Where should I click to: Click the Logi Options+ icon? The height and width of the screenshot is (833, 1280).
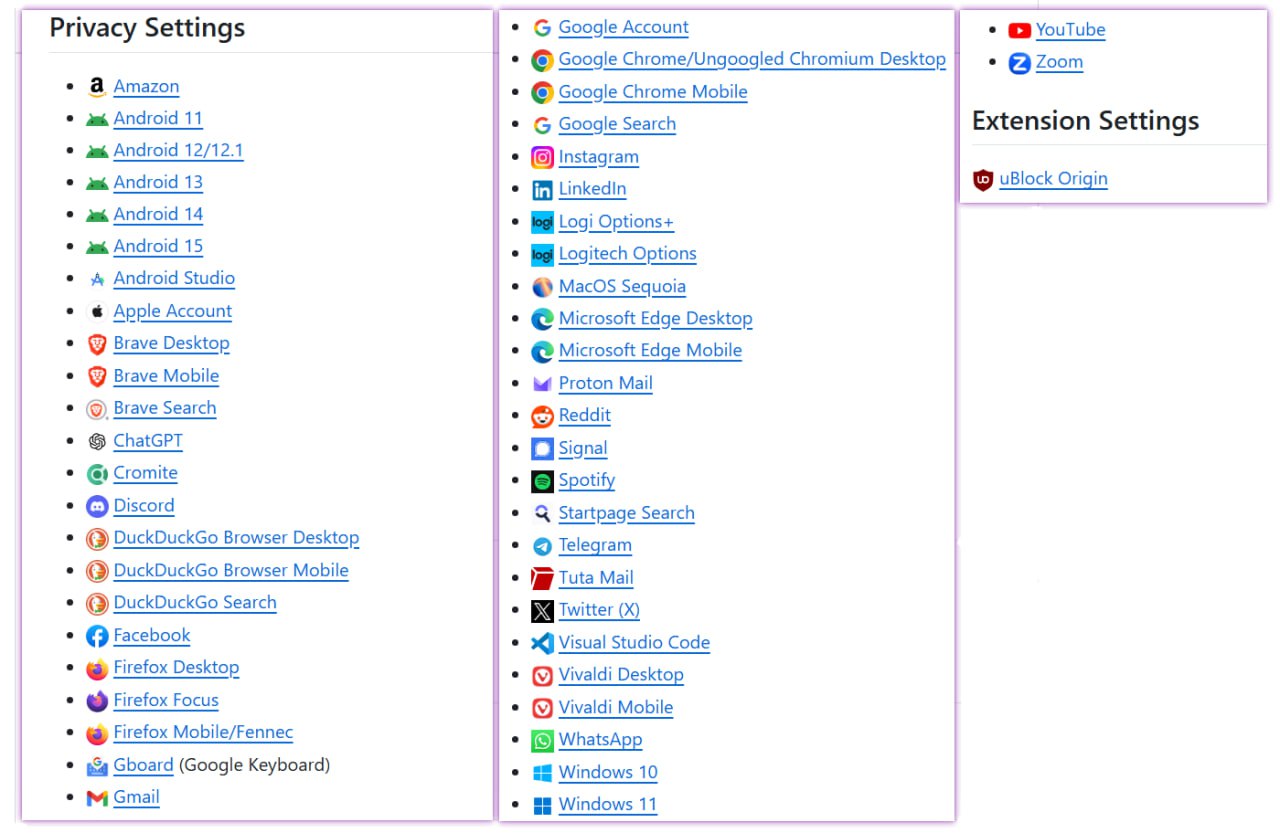(x=542, y=222)
